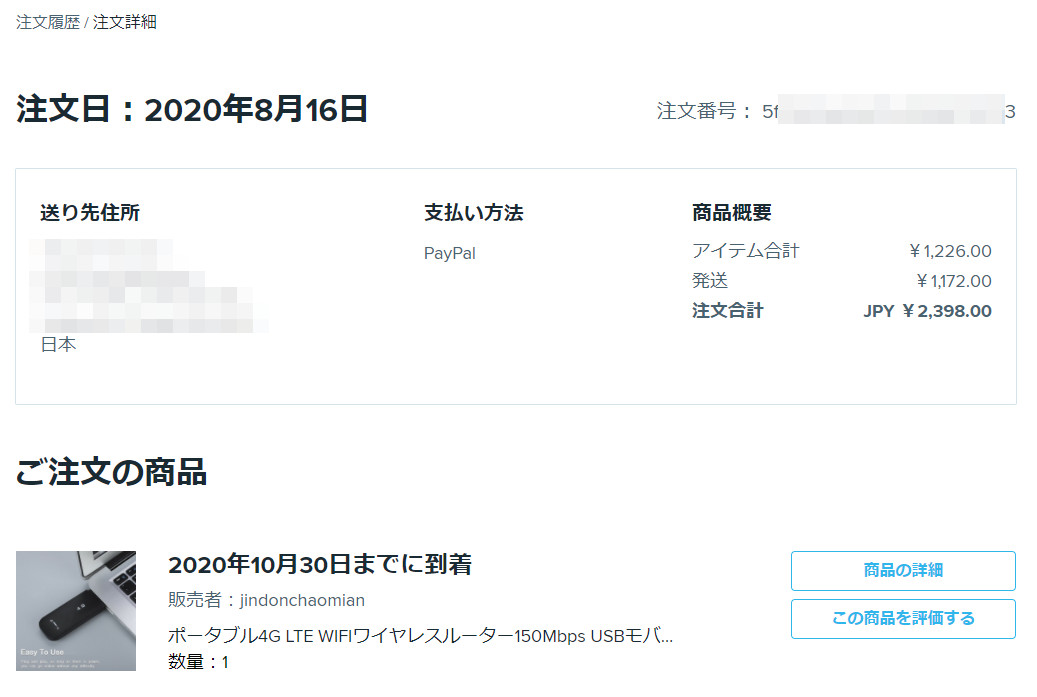Viewport: 1037px width, 697px height.
Task: Select the PayPal payment method text
Action: 450,253
